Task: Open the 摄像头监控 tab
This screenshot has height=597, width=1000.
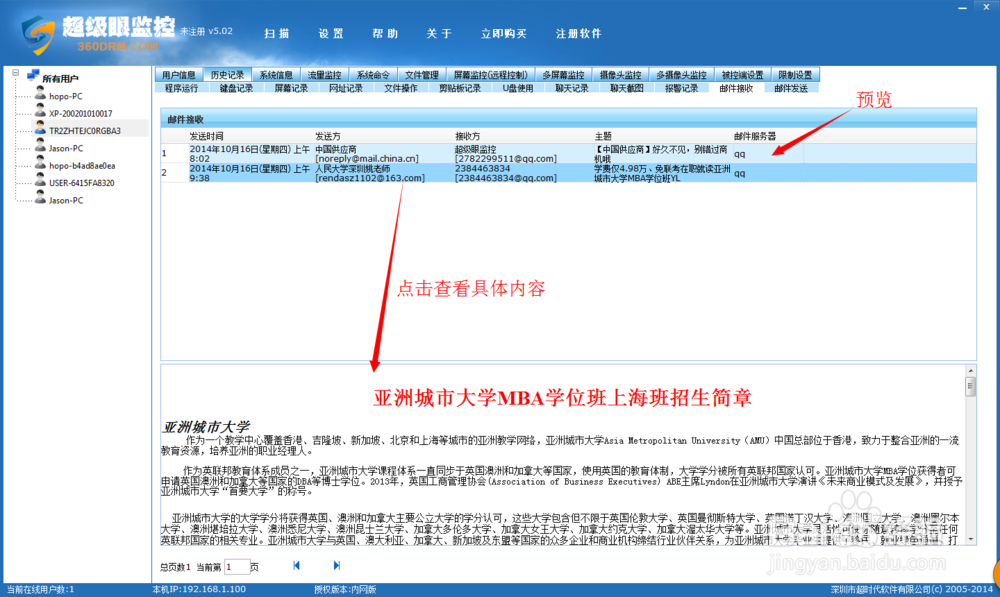Action: coord(621,75)
